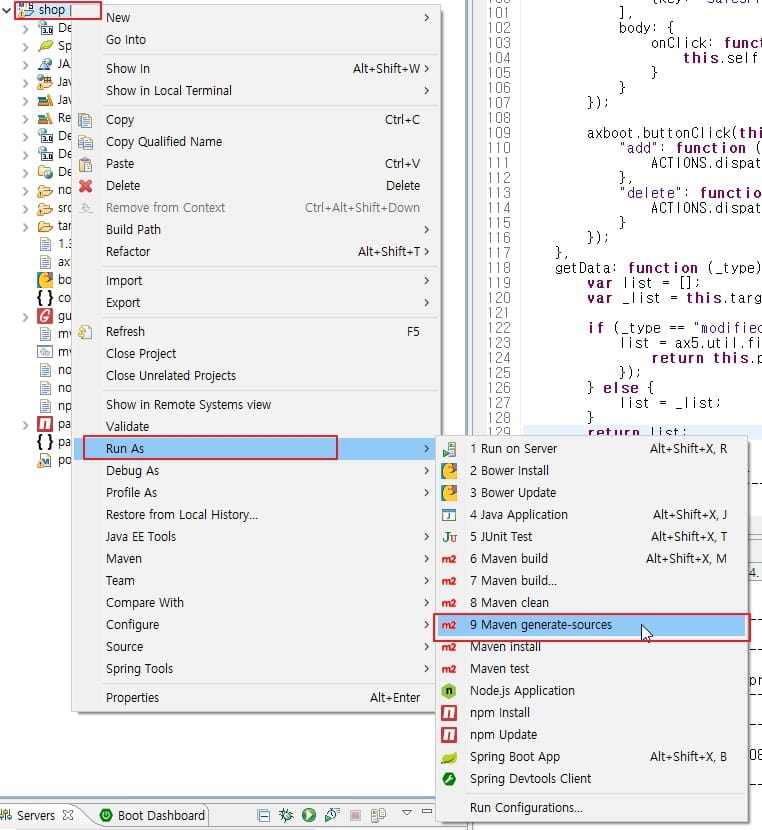Screen dimensions: 762x830
Task: Open the Servers view menu dropdown triangle
Action: click(406, 813)
